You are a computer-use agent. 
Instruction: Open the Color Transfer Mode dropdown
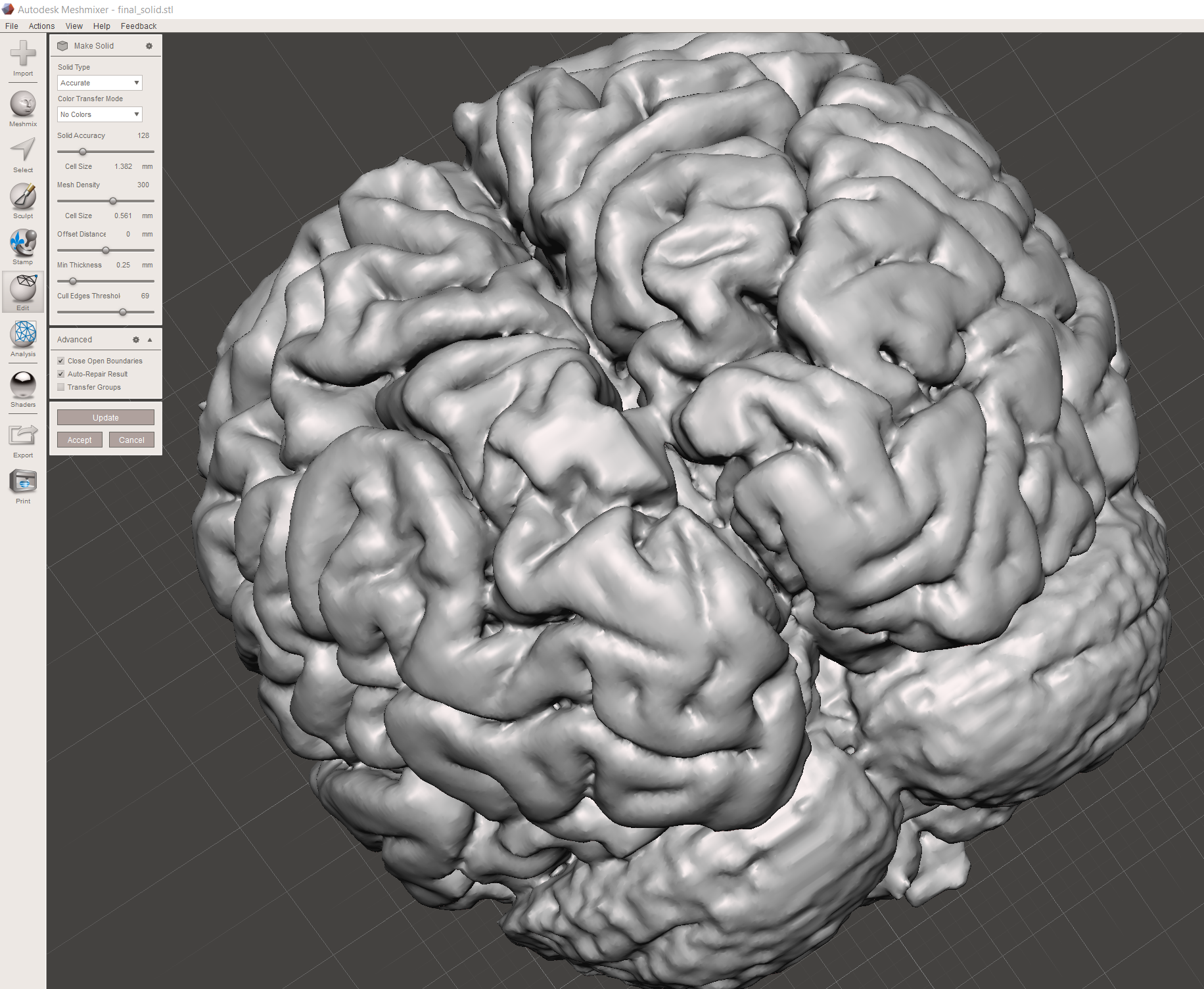(100, 114)
